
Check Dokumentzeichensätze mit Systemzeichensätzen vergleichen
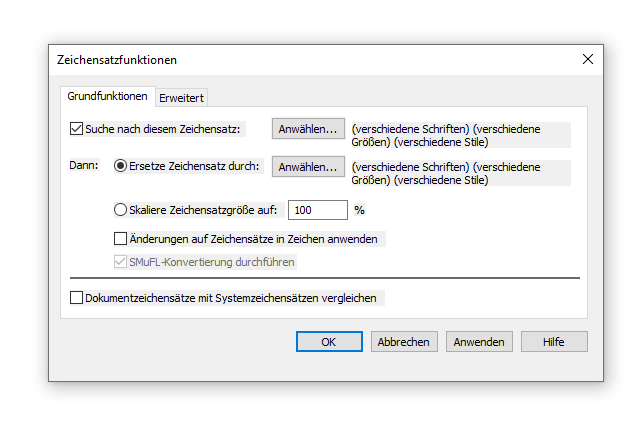point(76,298)
